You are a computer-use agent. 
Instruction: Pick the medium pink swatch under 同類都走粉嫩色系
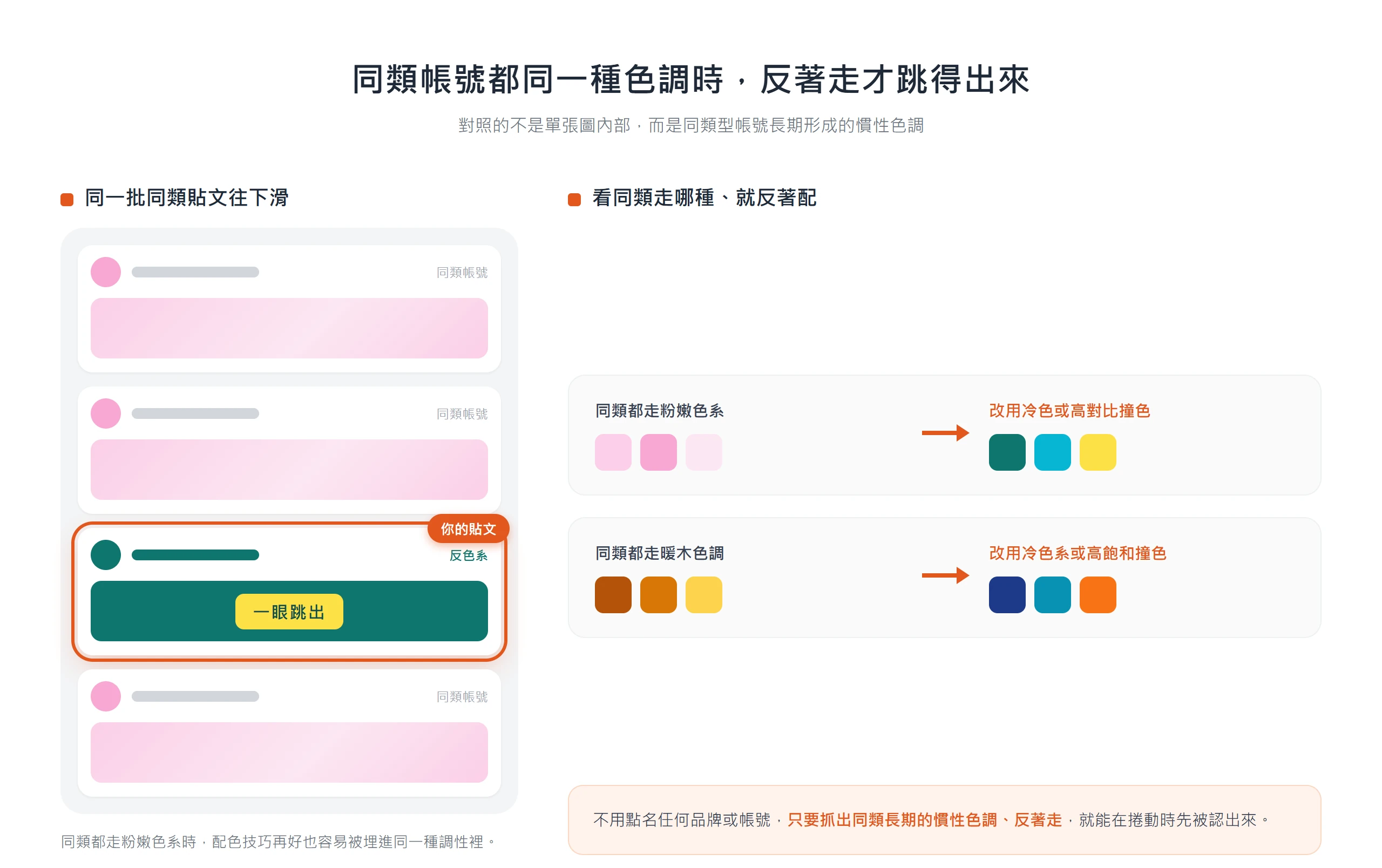658,453
